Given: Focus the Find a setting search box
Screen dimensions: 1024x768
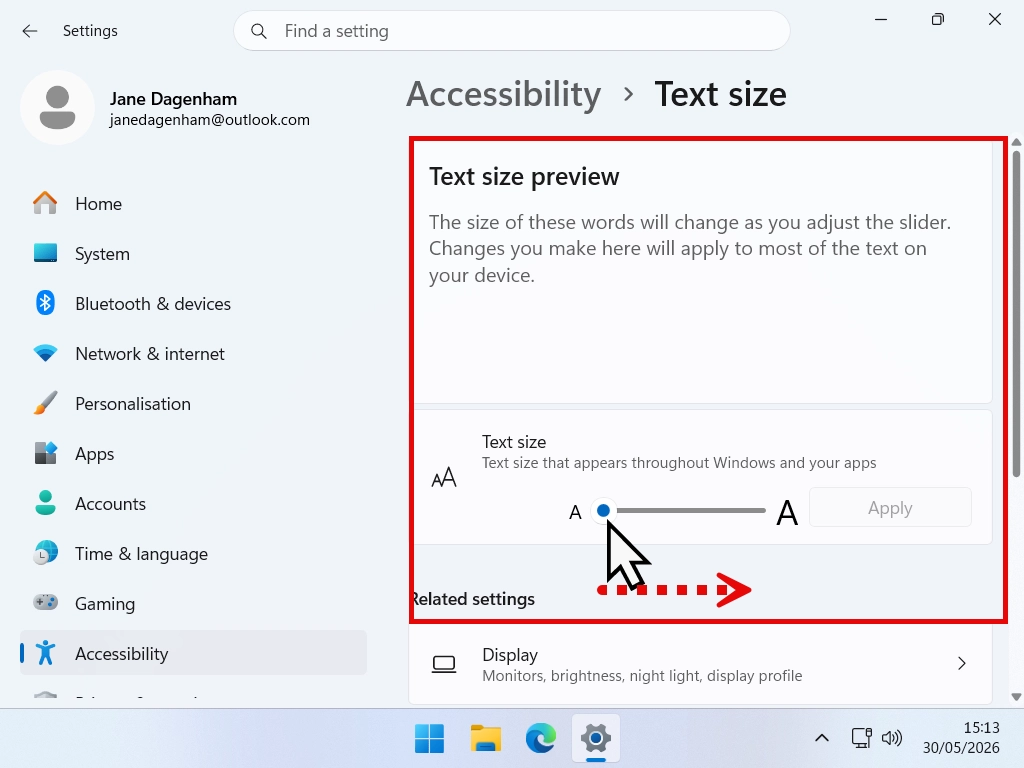Looking at the screenshot, I should (511, 31).
